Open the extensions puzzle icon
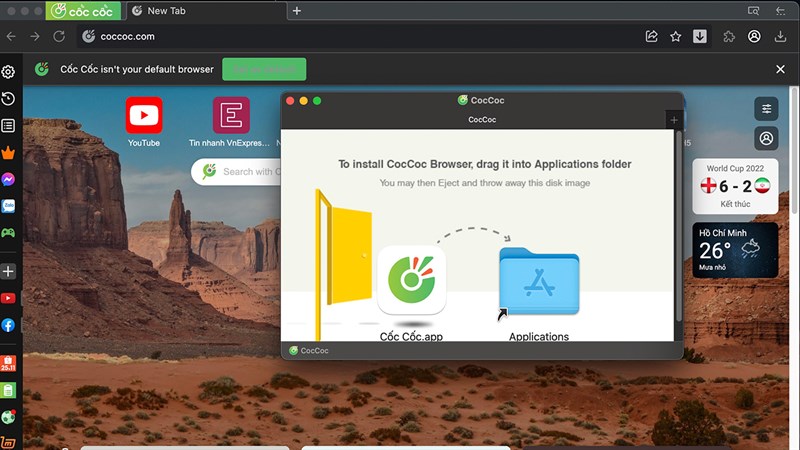 [729, 36]
